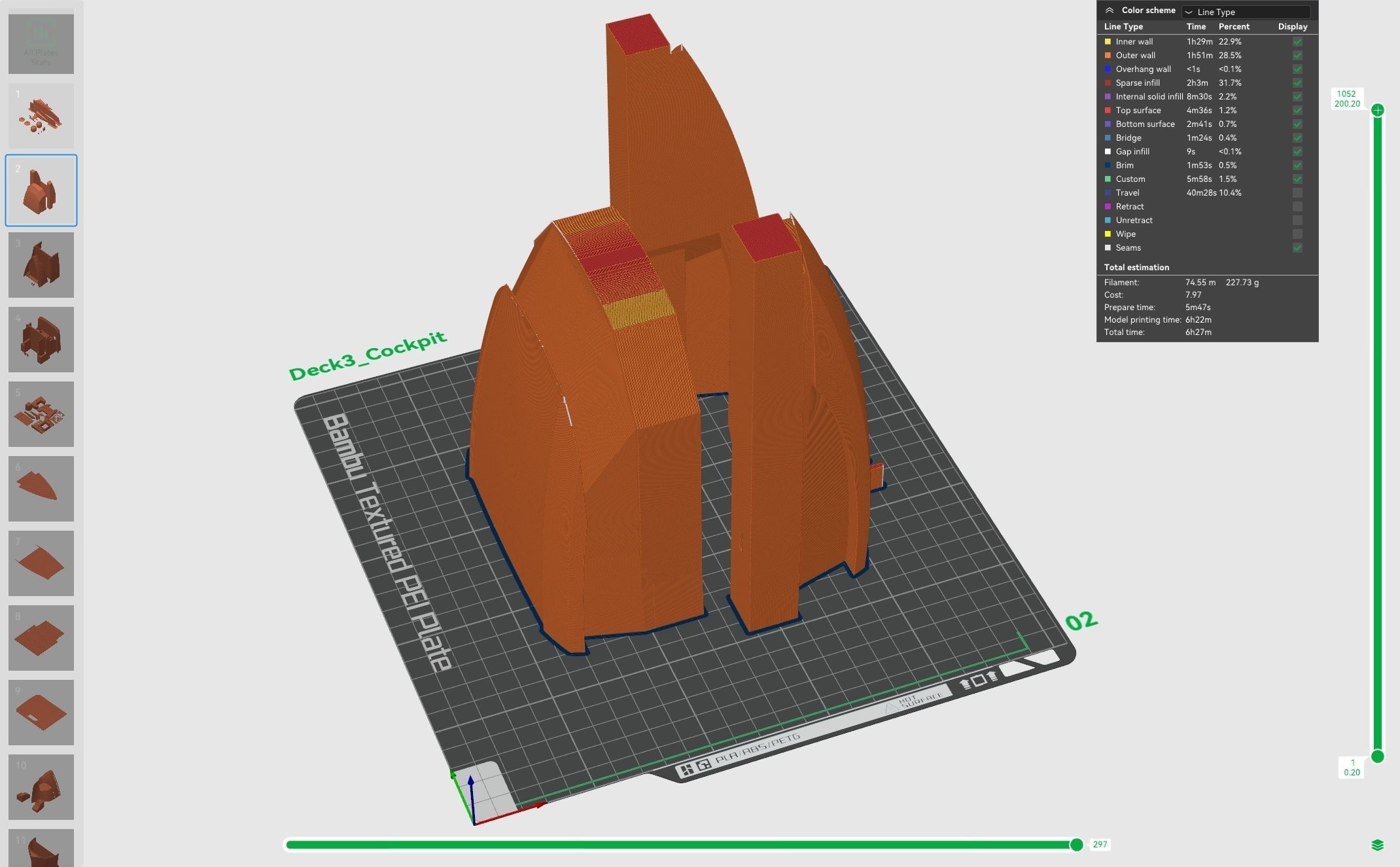Select plate 9 thumbnail
The image size is (1400, 867).
(41, 713)
